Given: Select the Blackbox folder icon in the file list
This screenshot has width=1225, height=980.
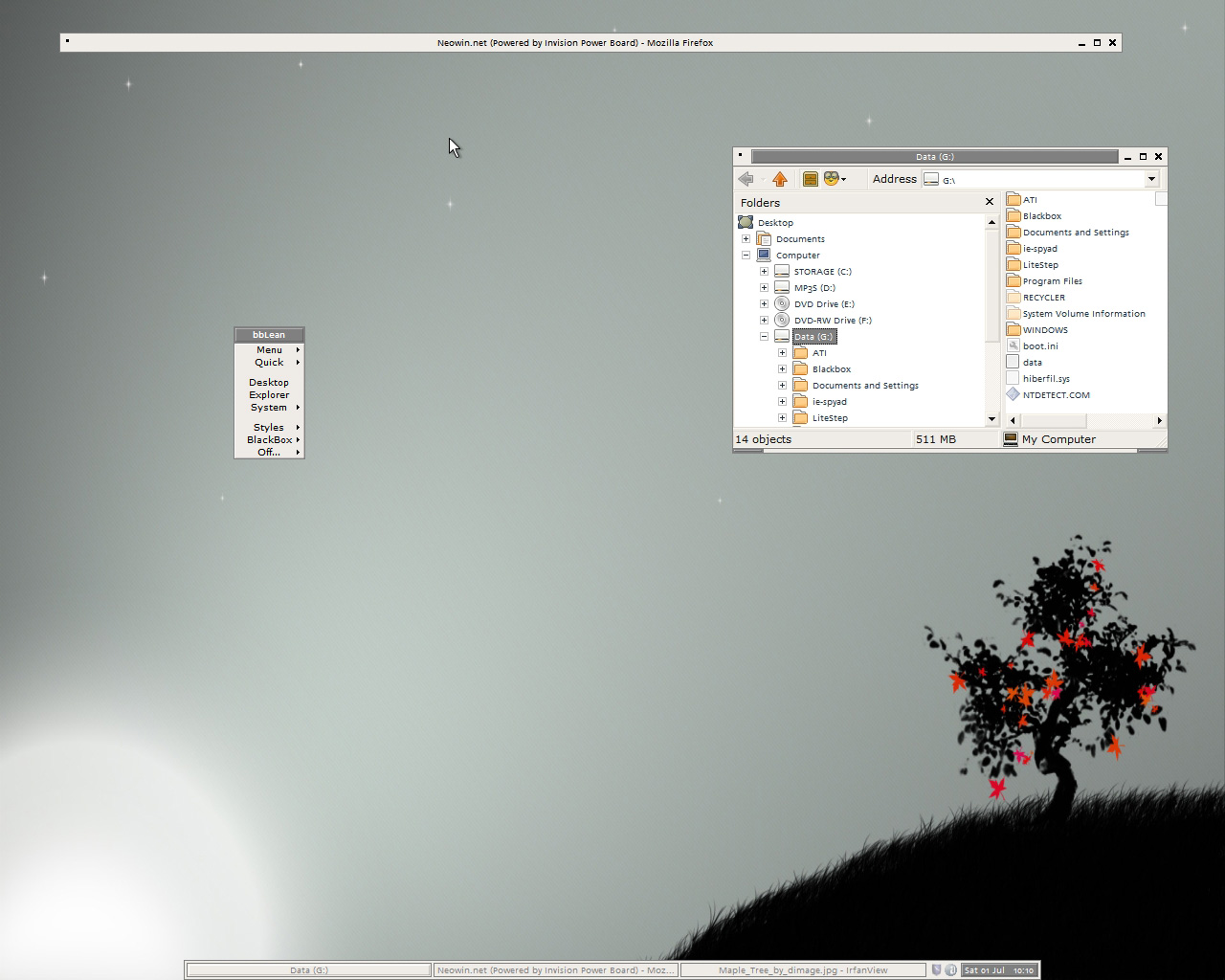Looking at the screenshot, I should pyautogui.click(x=1013, y=215).
